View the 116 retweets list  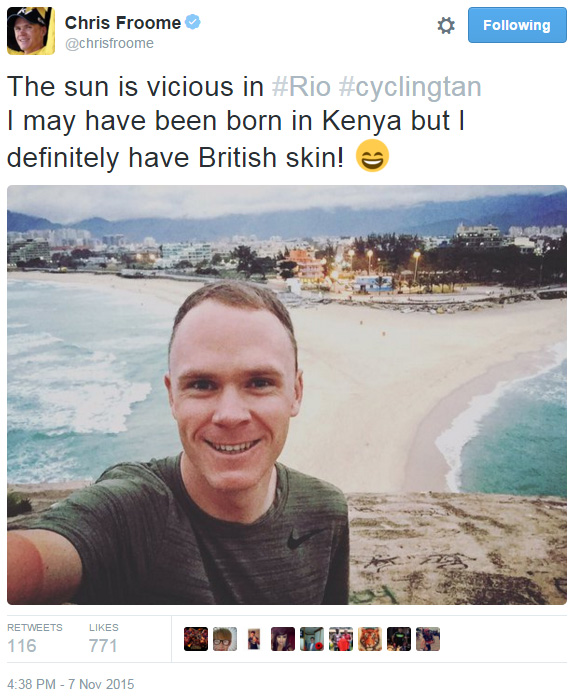pyautogui.click(x=35, y=638)
